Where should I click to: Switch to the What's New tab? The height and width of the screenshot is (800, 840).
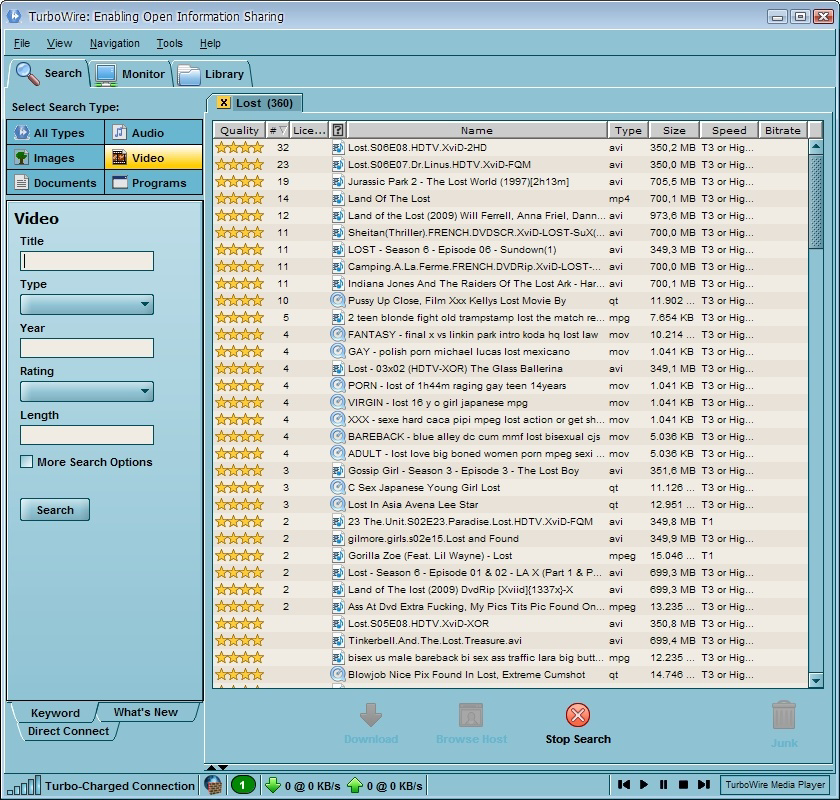pos(146,712)
